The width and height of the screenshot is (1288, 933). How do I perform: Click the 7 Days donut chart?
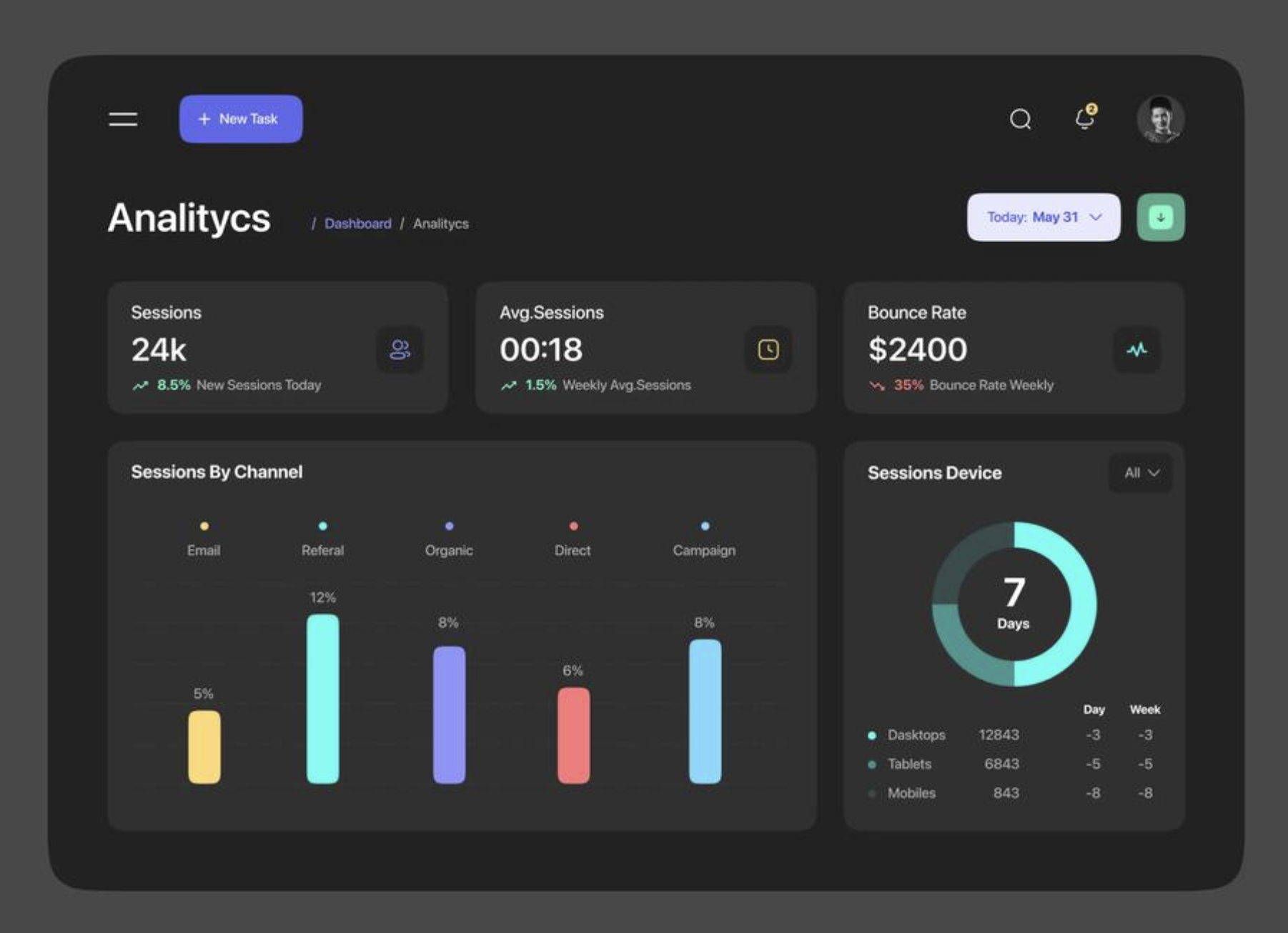click(x=1014, y=604)
